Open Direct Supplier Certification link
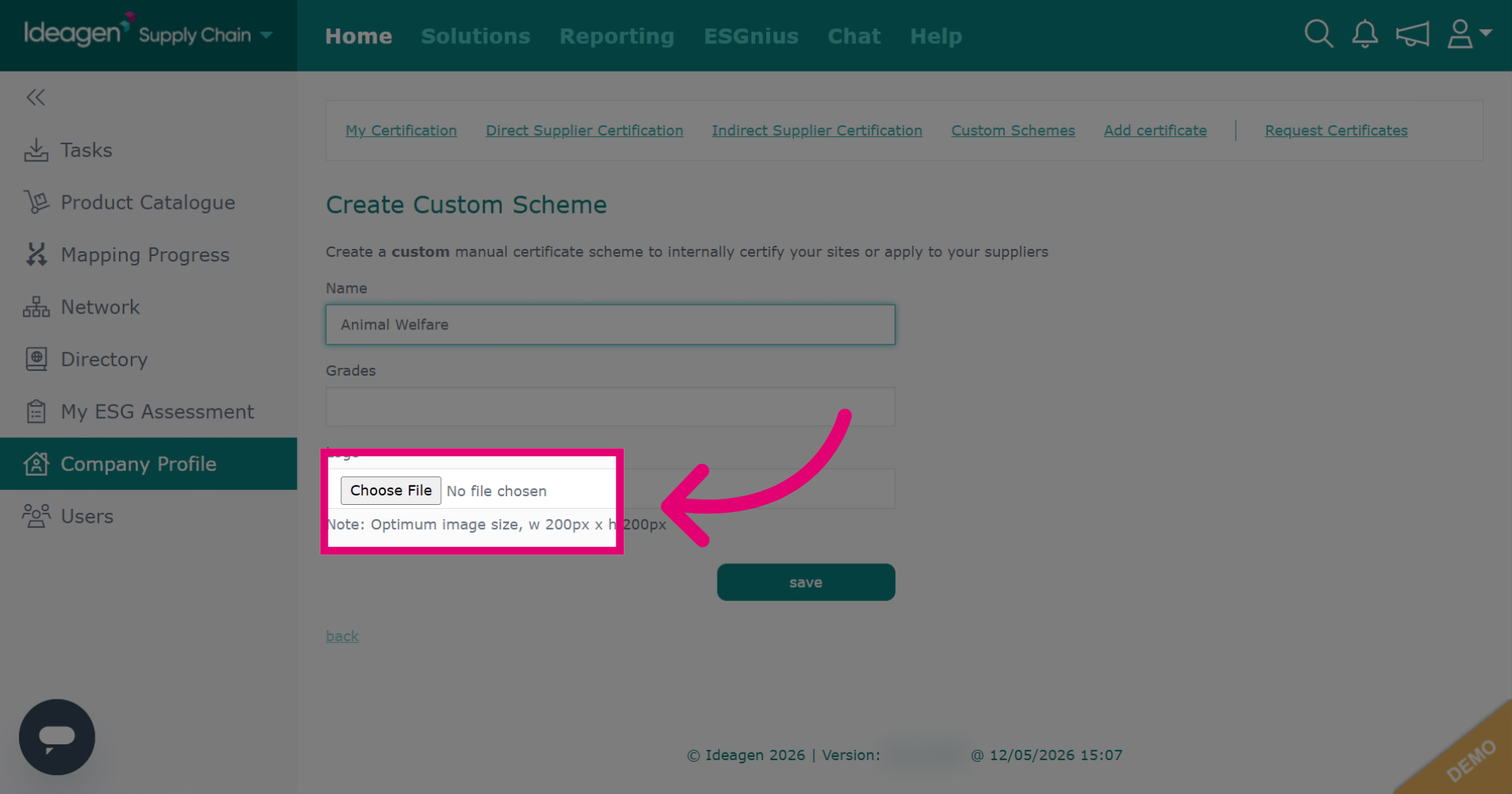This screenshot has width=1512, height=794. pyautogui.click(x=584, y=131)
